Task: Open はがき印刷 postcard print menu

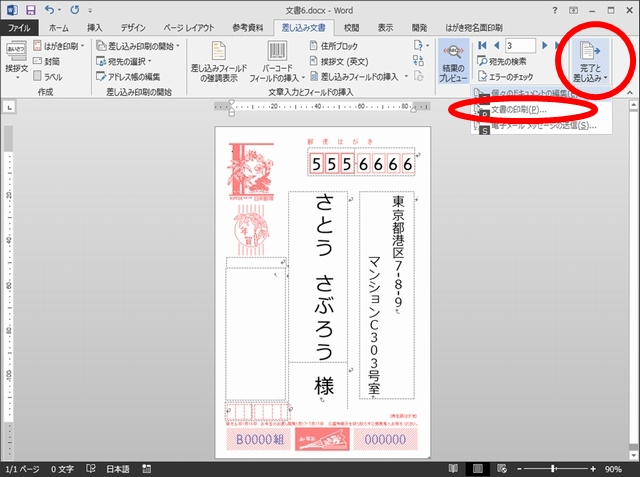Action: click(58, 46)
